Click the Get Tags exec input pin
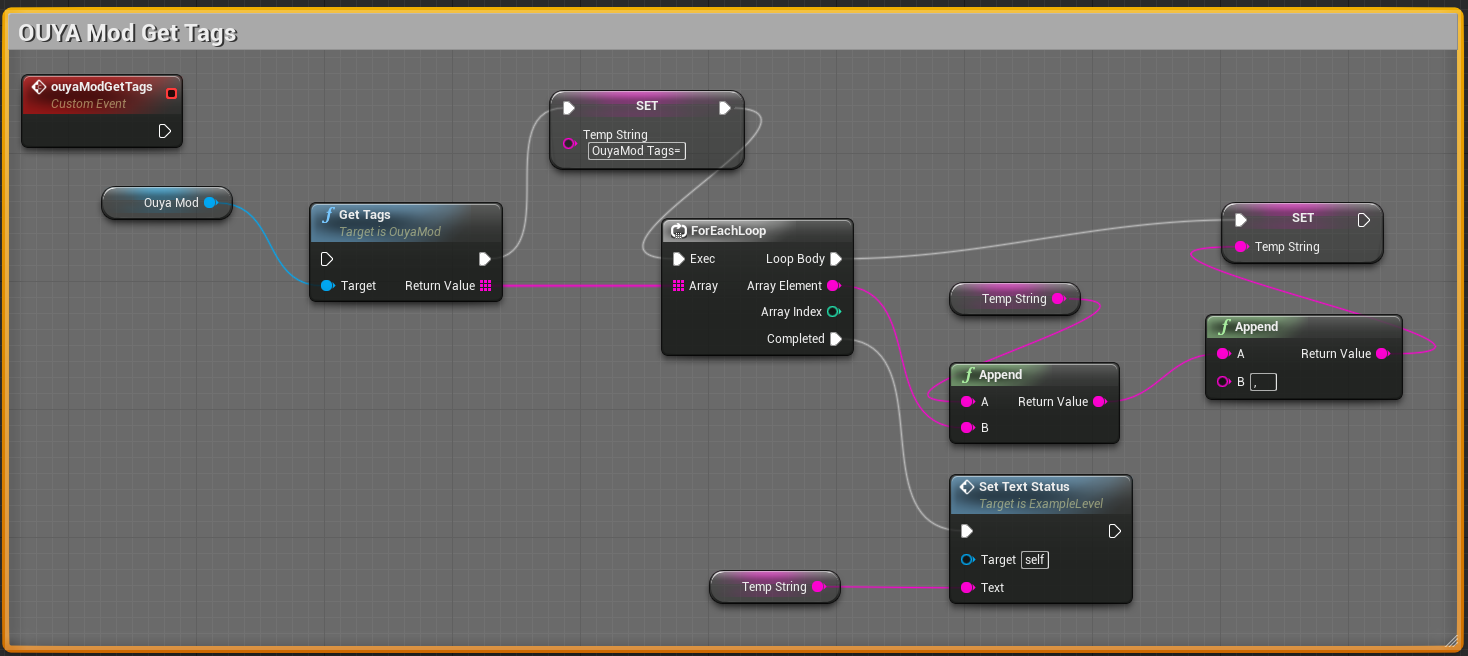 coord(327,259)
